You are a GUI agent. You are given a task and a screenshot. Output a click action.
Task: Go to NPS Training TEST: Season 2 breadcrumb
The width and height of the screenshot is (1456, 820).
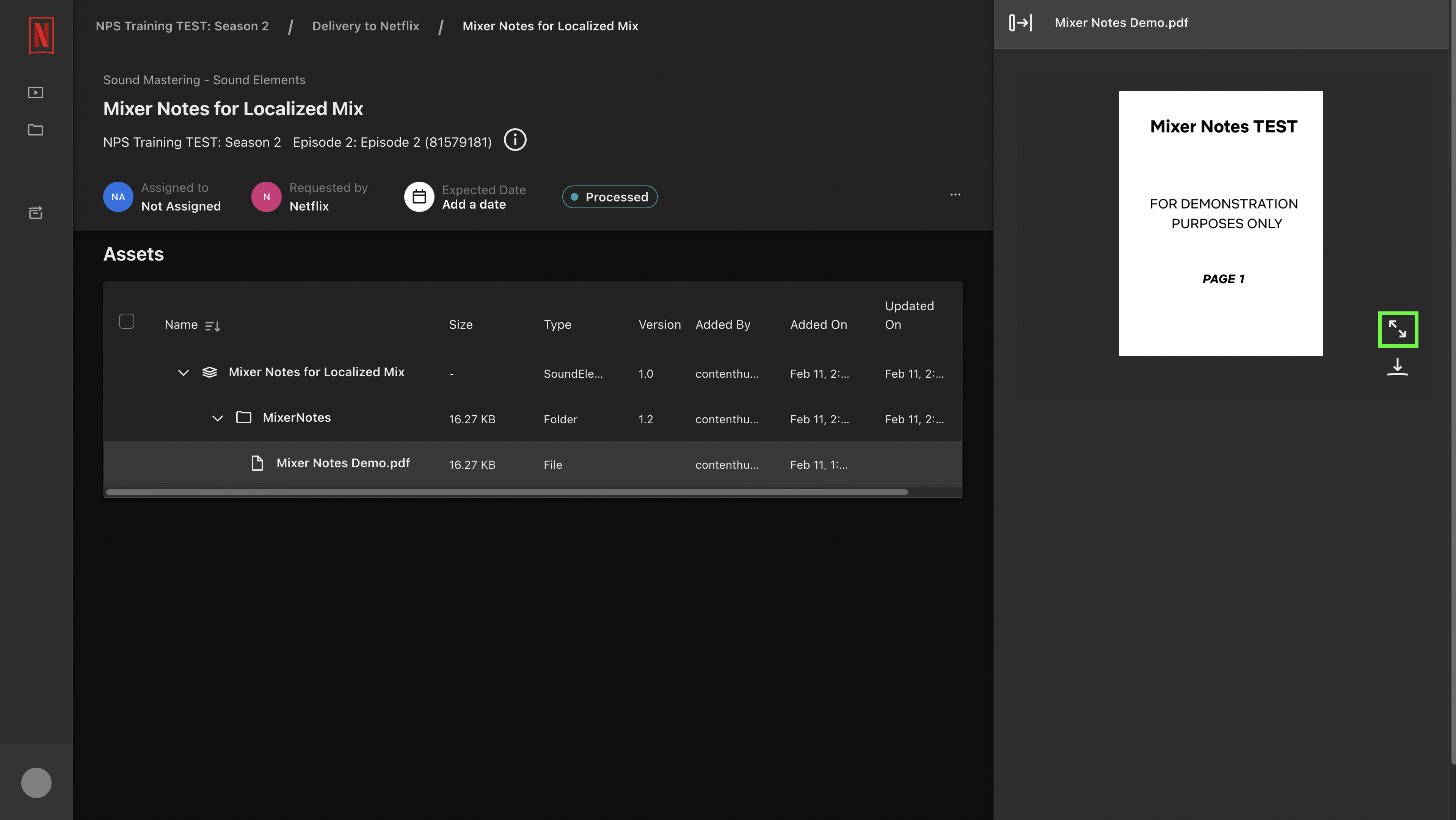pyautogui.click(x=182, y=26)
